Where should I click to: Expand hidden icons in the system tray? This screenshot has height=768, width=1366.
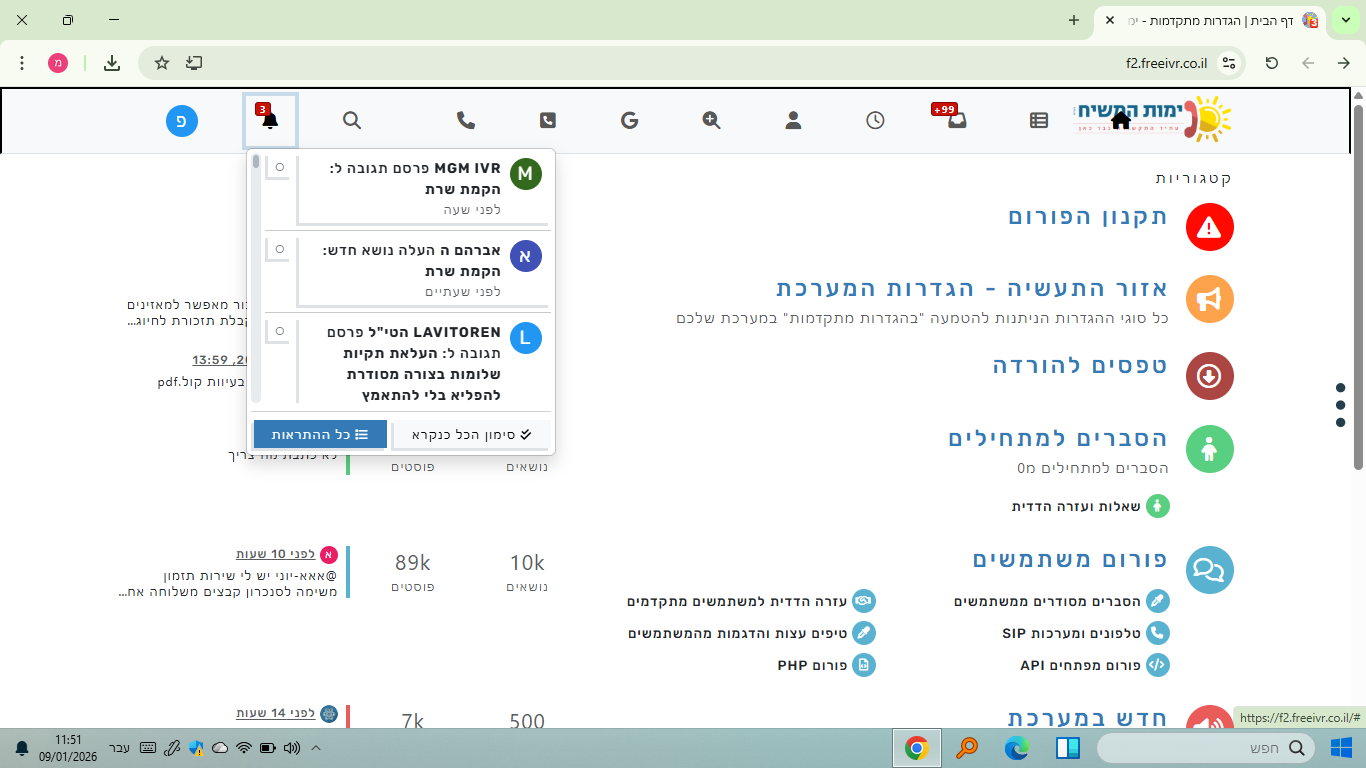[x=316, y=747]
